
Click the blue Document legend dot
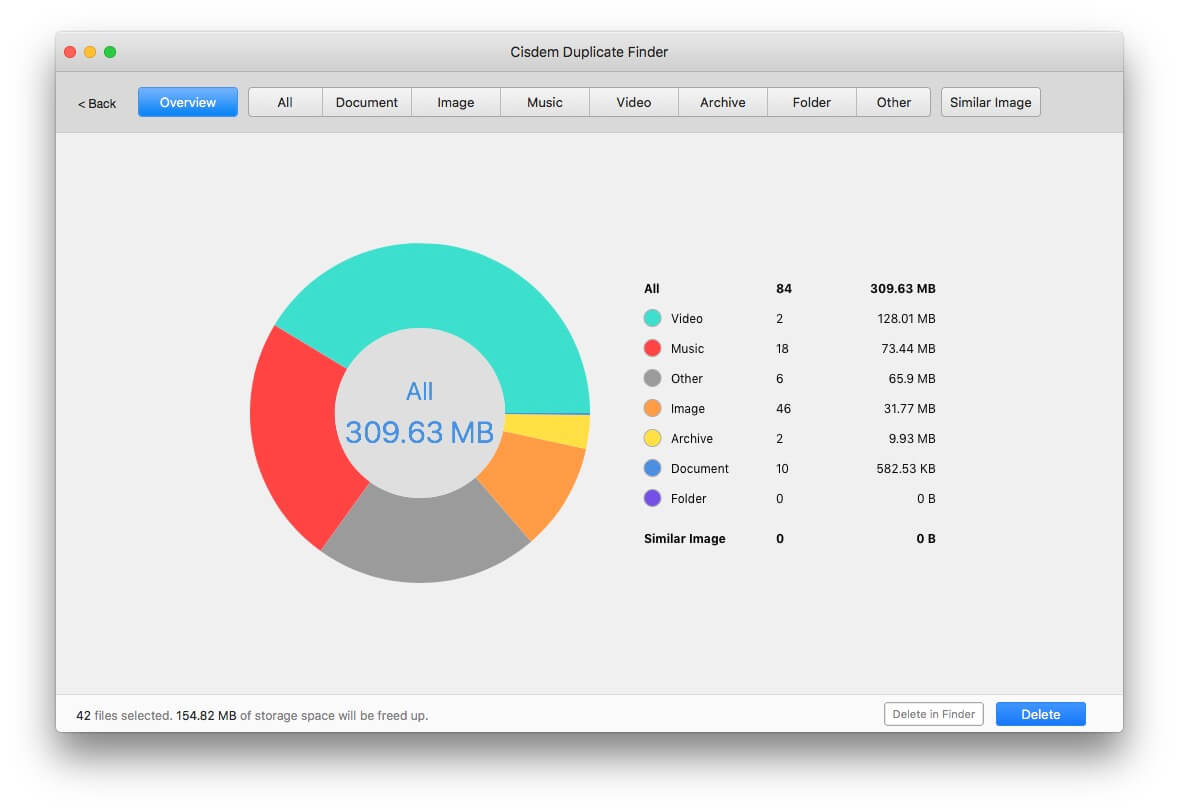[653, 468]
